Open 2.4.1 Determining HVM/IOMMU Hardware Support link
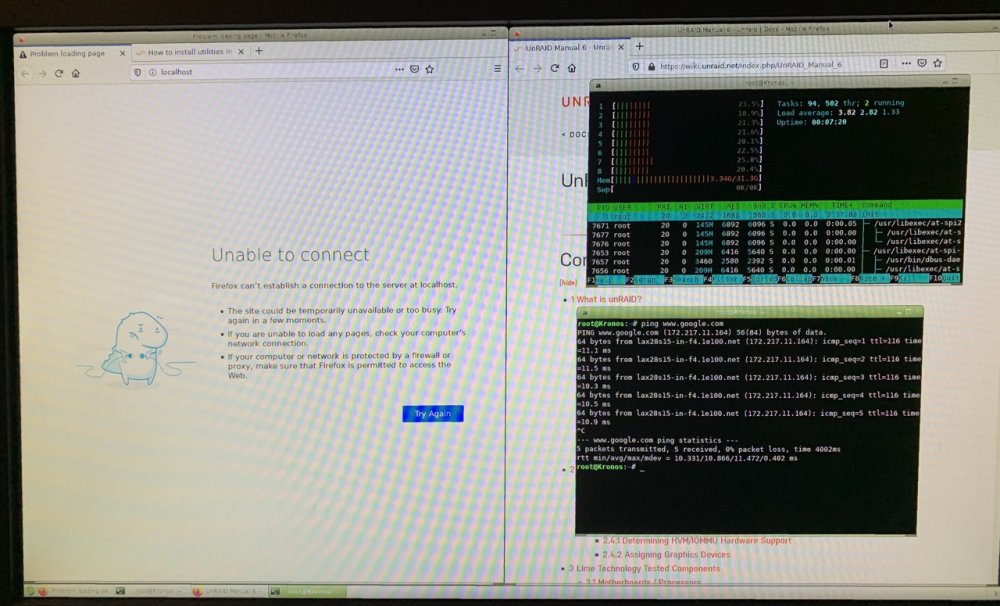Image resolution: width=1000 pixels, height=606 pixels. point(697,540)
